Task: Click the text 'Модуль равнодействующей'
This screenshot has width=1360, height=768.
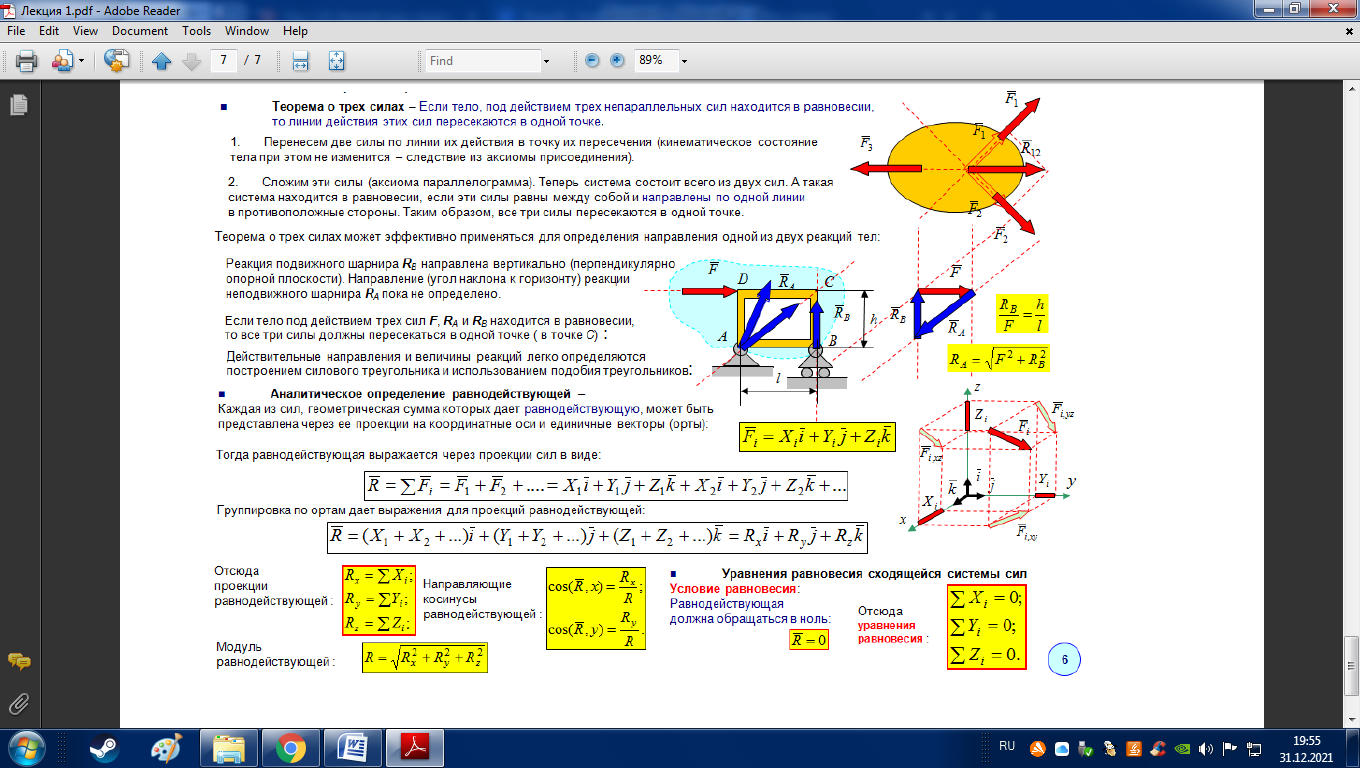Action: tap(273, 654)
